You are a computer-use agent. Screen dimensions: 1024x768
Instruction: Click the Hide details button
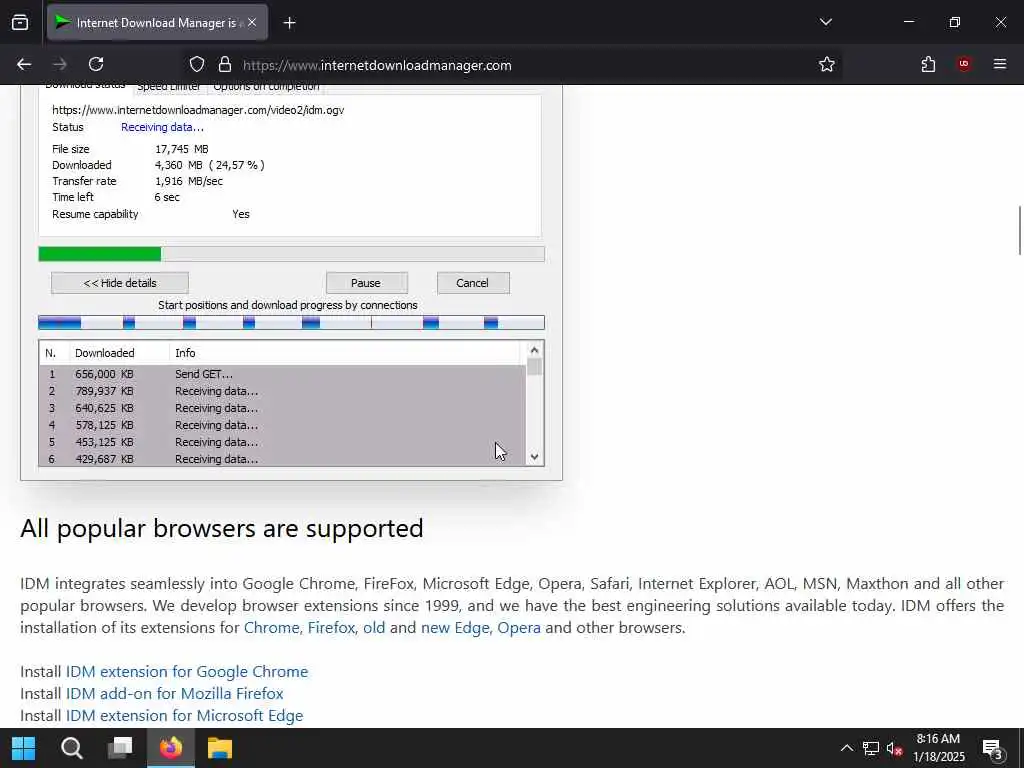pos(120,283)
